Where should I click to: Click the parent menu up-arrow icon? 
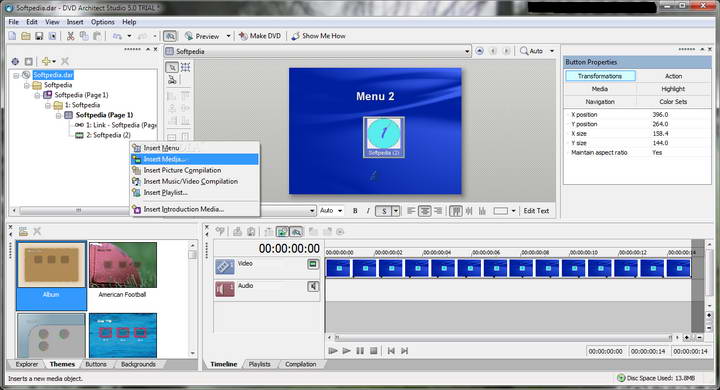pos(479,51)
